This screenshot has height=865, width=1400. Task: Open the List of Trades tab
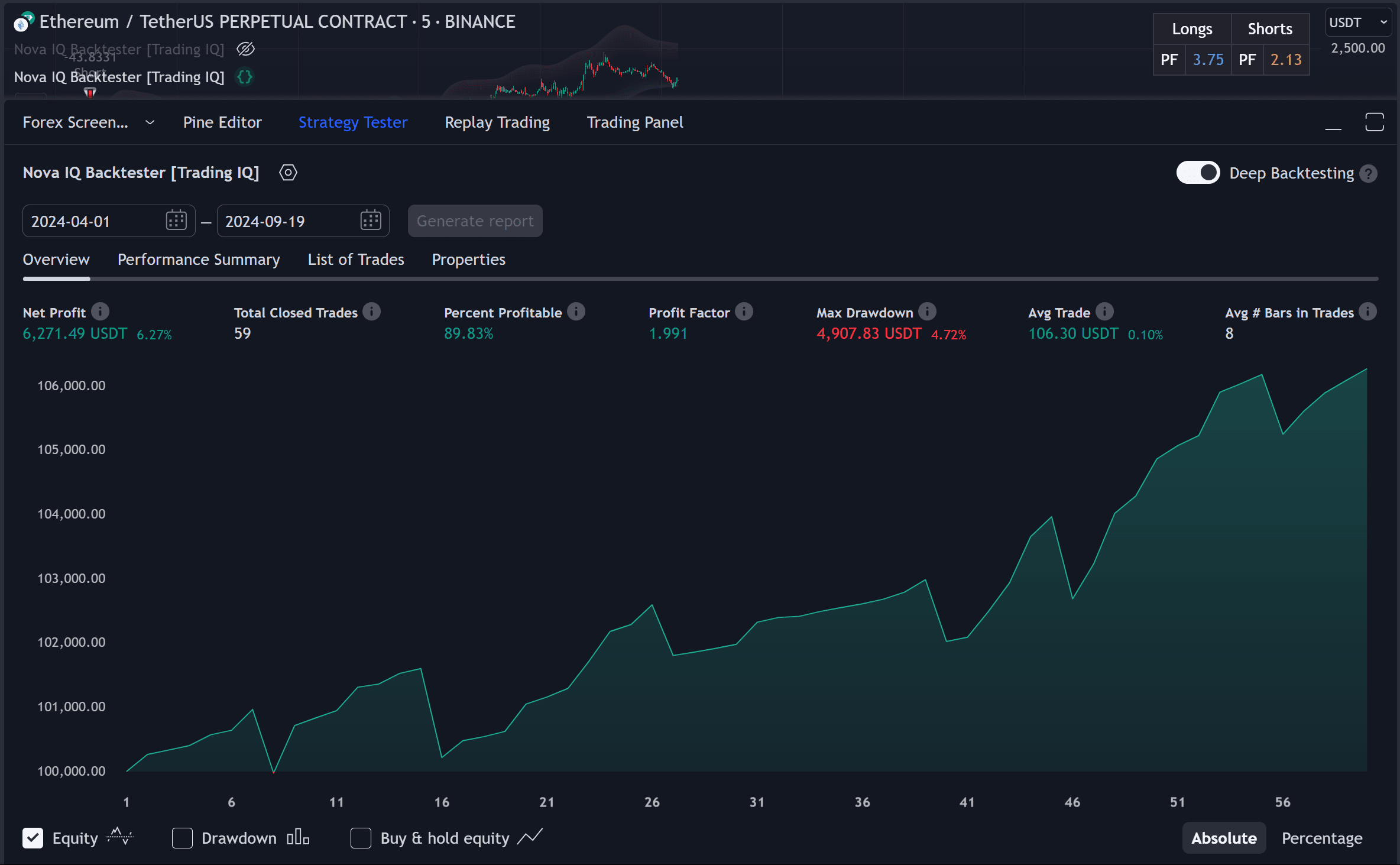[x=356, y=260]
